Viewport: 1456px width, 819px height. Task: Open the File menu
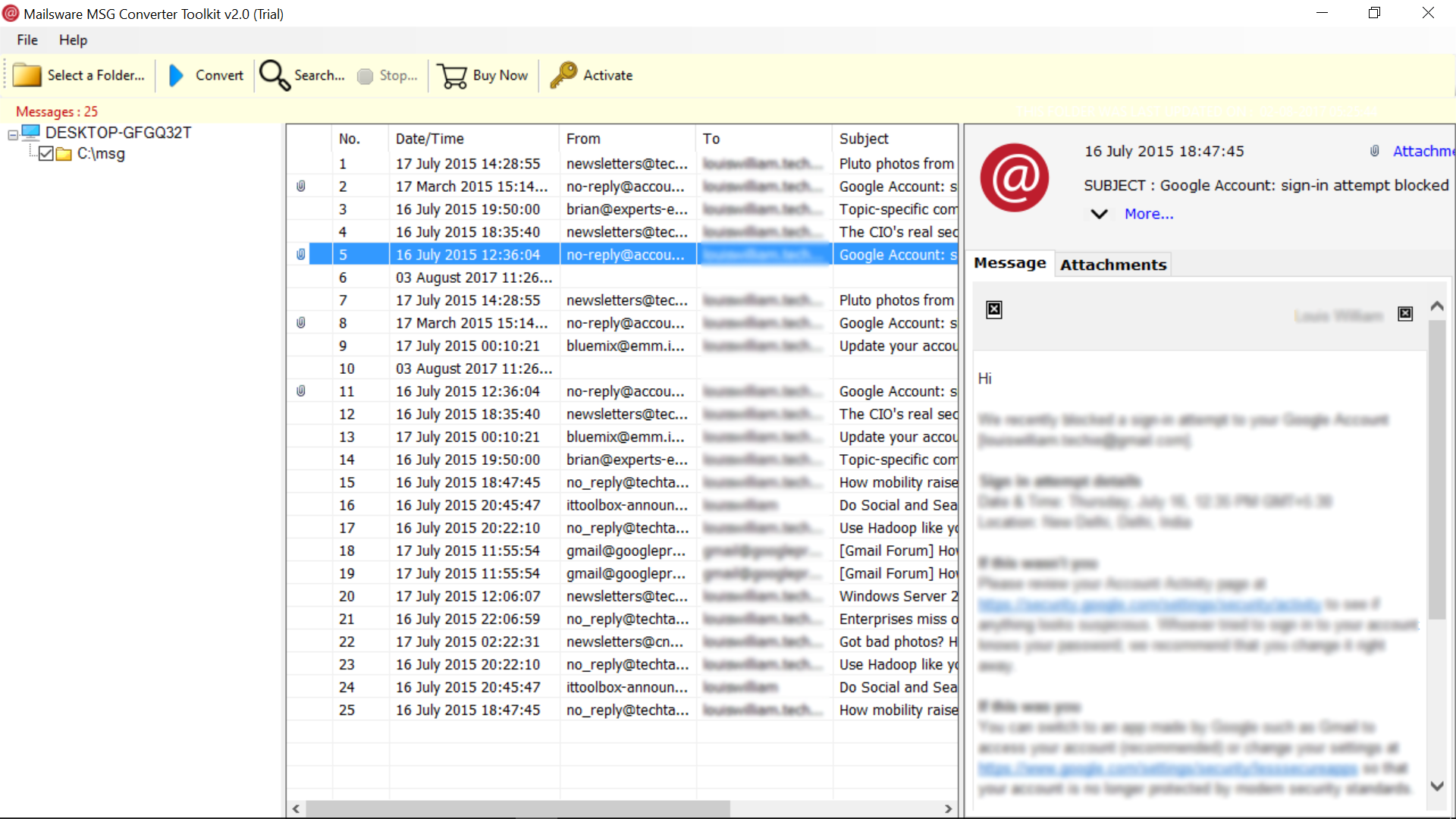click(27, 40)
